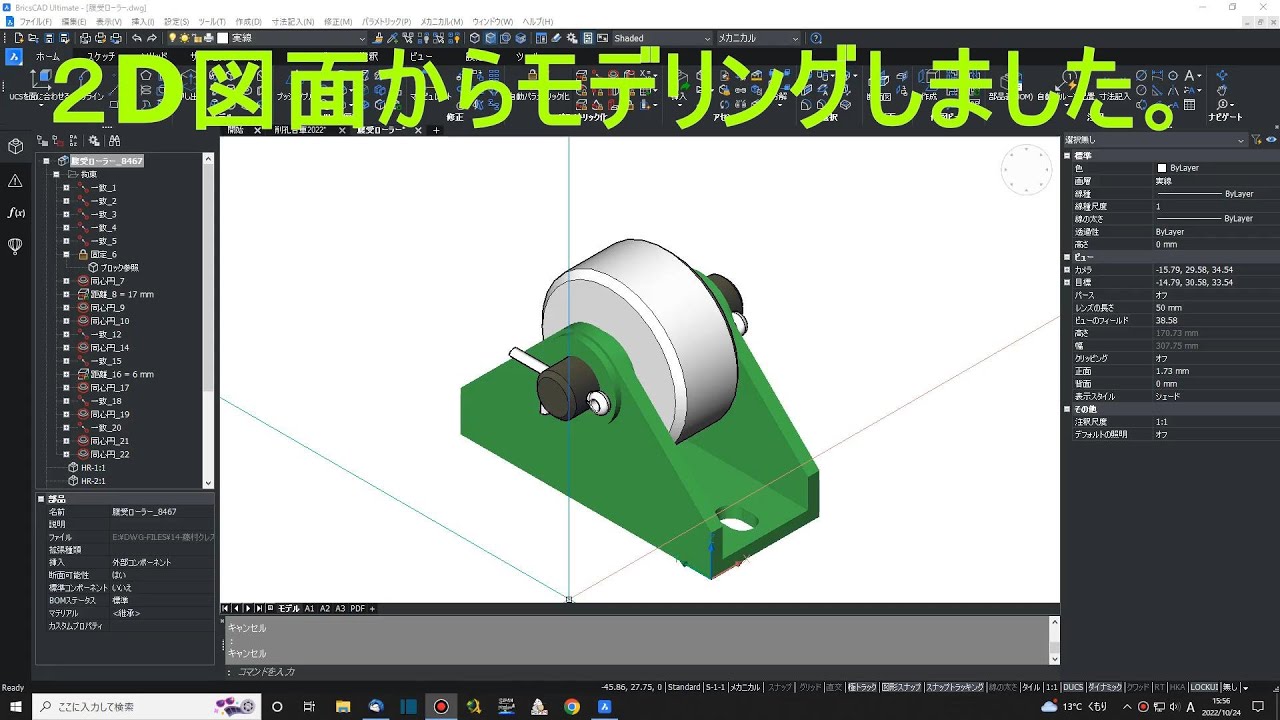The width and height of the screenshot is (1280, 720).
Task: Toggle スナップ in the status bar
Action: [x=780, y=688]
